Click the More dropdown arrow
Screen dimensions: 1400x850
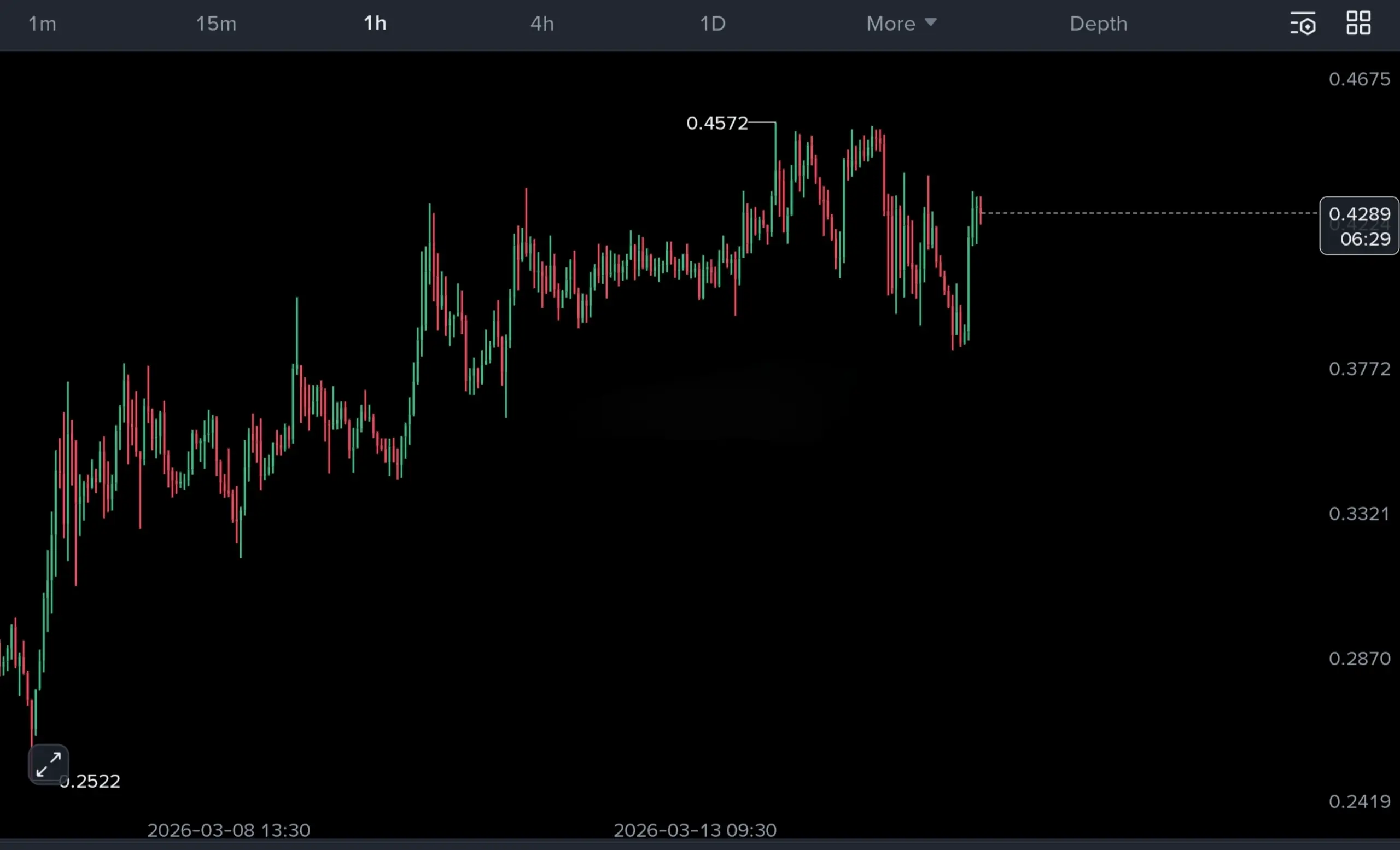(930, 22)
